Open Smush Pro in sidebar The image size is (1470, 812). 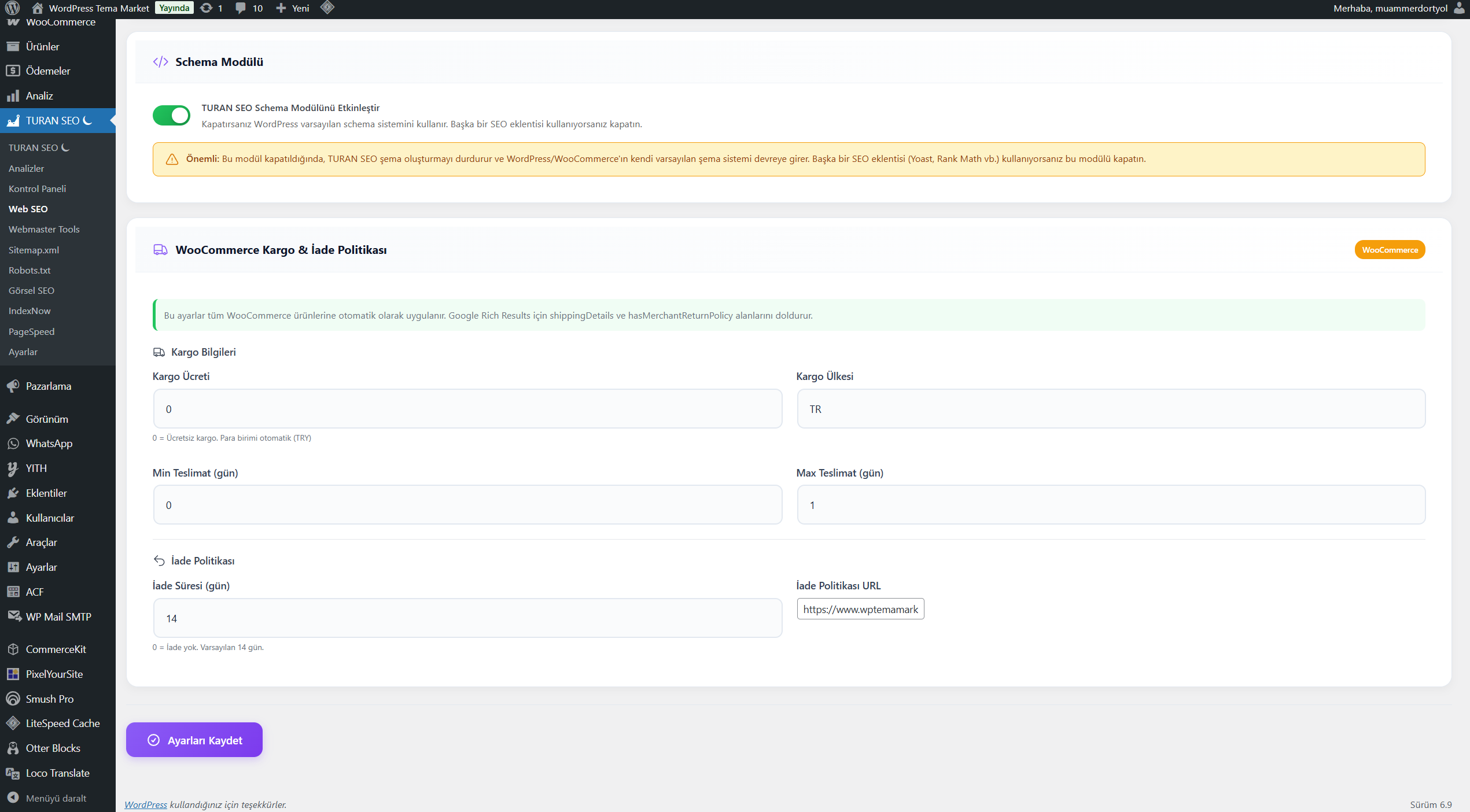49,699
